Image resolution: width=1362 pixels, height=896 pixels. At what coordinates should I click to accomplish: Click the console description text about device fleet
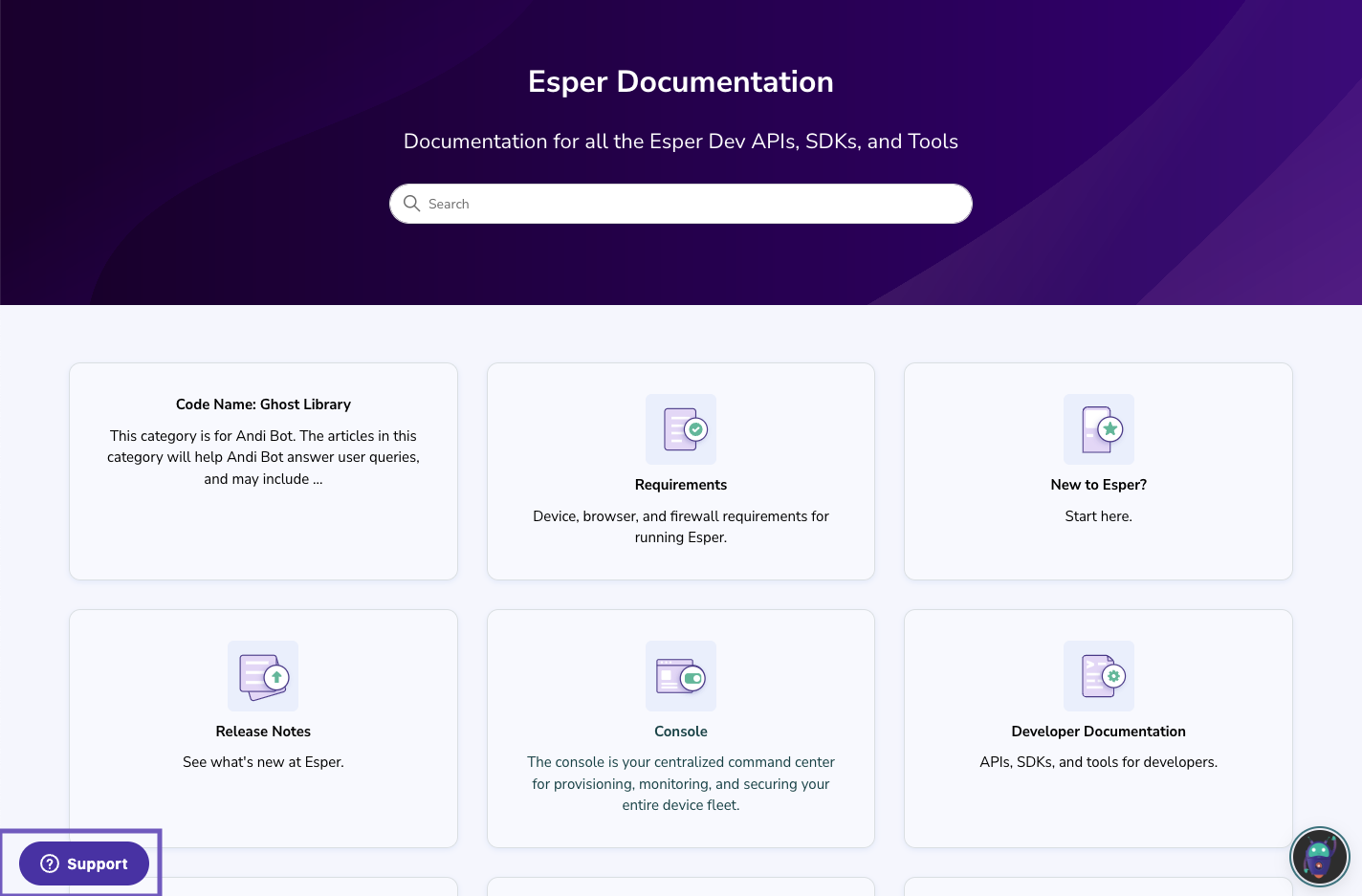(x=680, y=783)
